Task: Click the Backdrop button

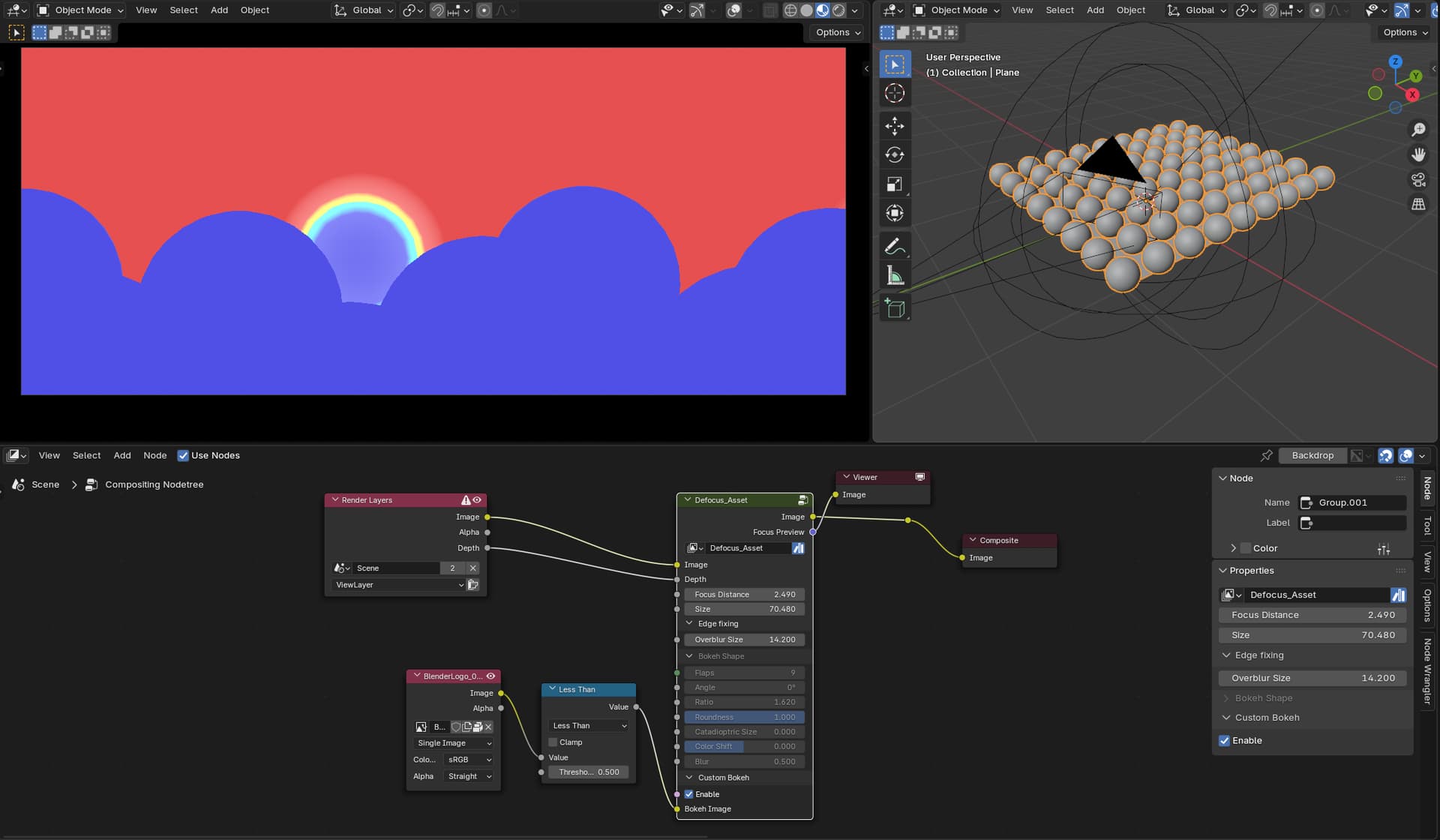Action: coord(1312,455)
